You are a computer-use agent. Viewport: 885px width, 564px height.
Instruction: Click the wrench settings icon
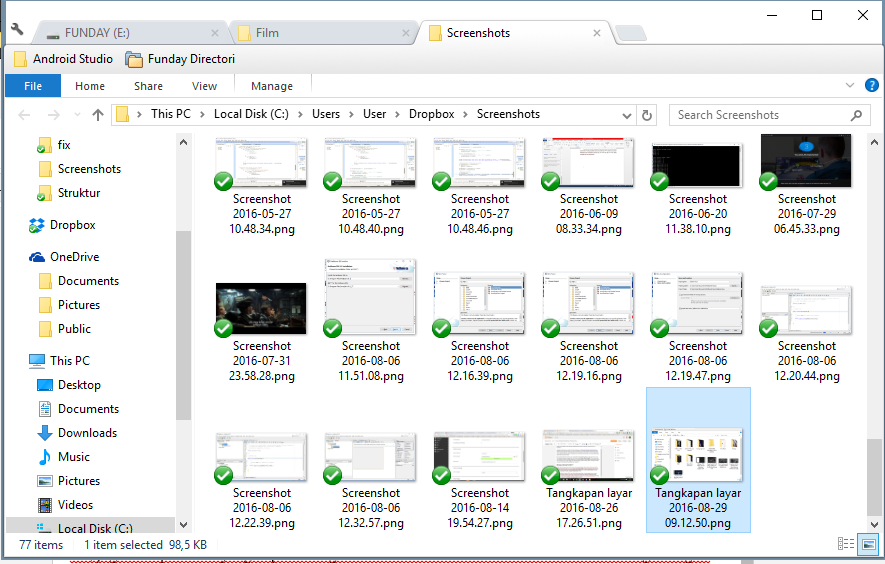pyautogui.click(x=17, y=29)
